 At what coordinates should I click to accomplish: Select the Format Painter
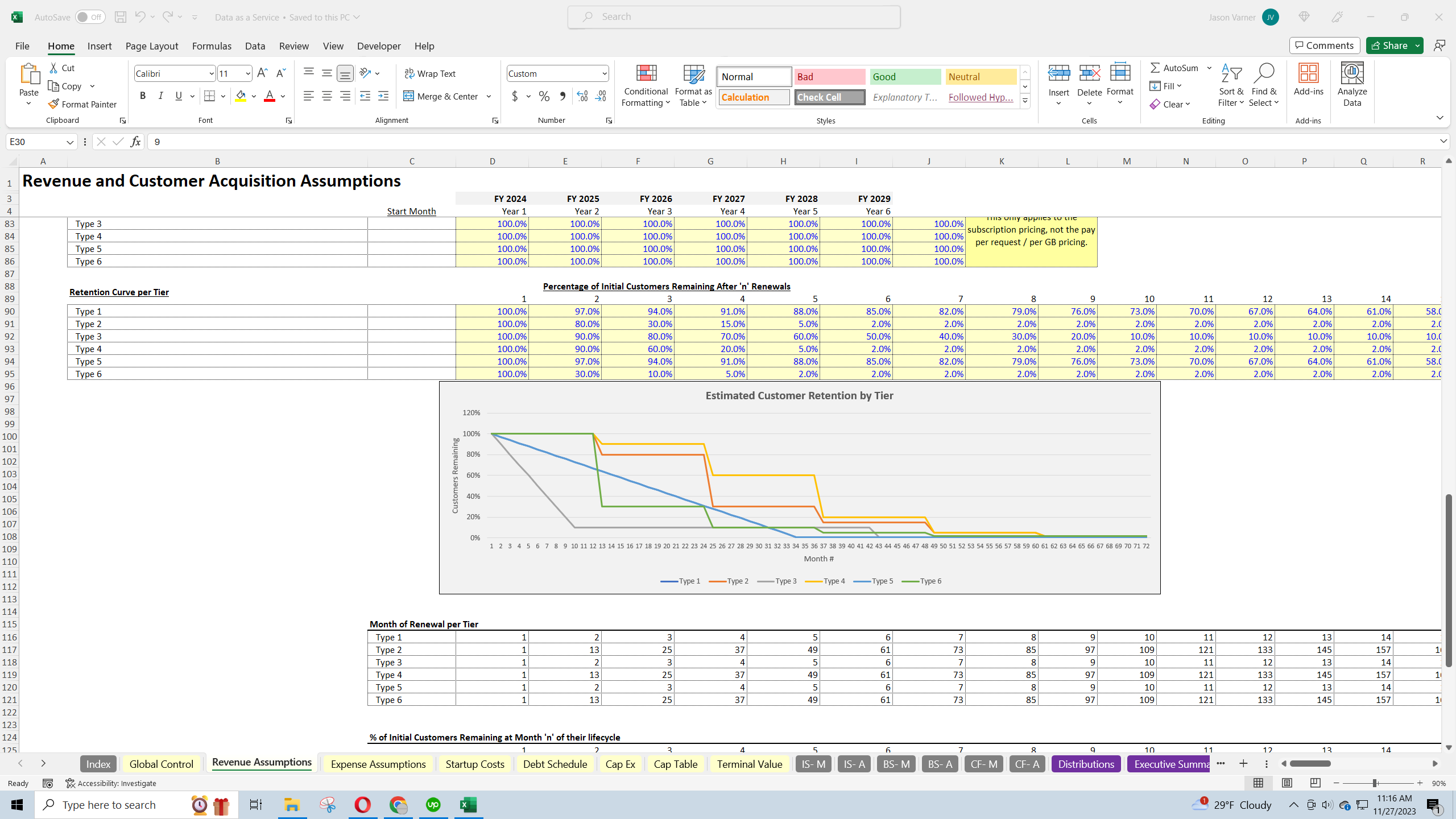coord(82,104)
